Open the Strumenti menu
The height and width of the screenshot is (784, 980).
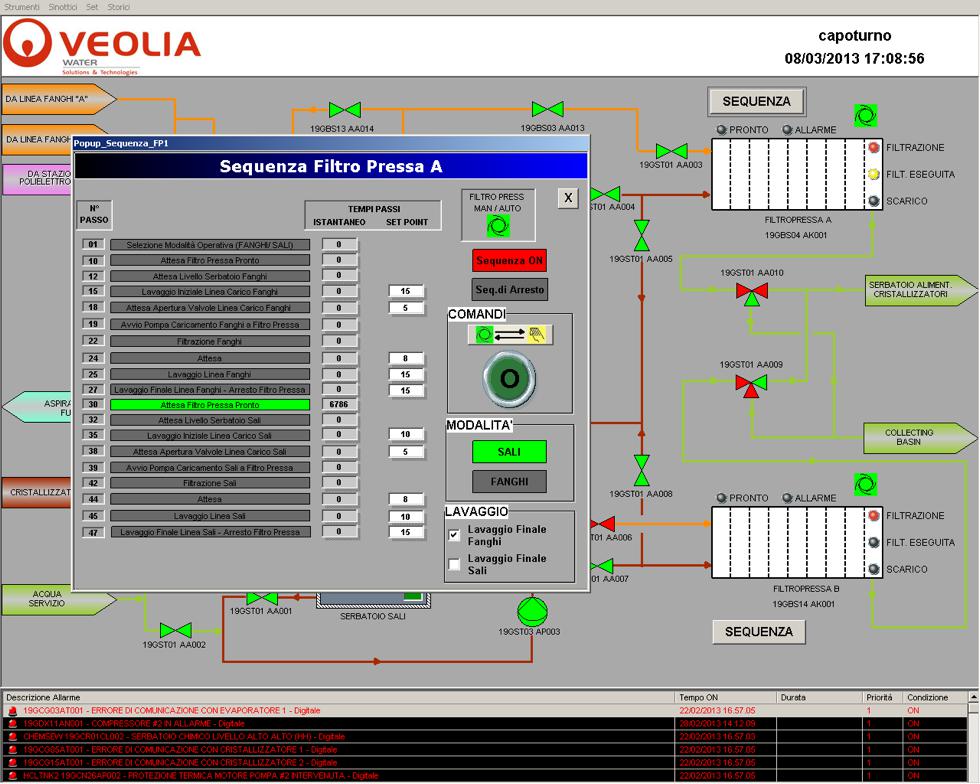[x=22, y=7]
